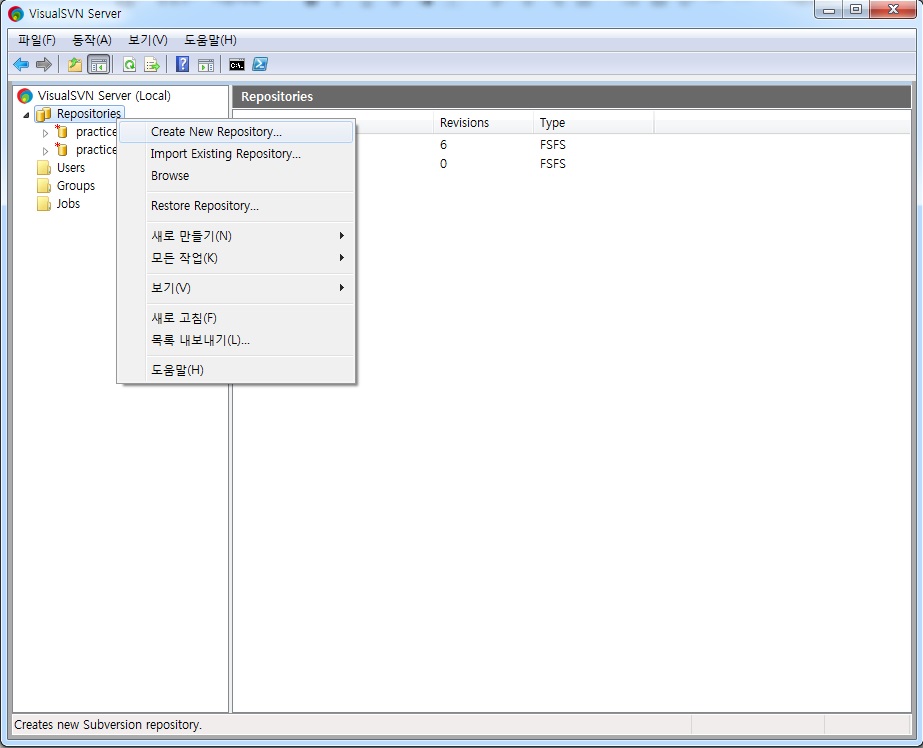Click the status bar text 'Creates new Subversion repository.'
The width and height of the screenshot is (923, 748).
tap(108, 724)
